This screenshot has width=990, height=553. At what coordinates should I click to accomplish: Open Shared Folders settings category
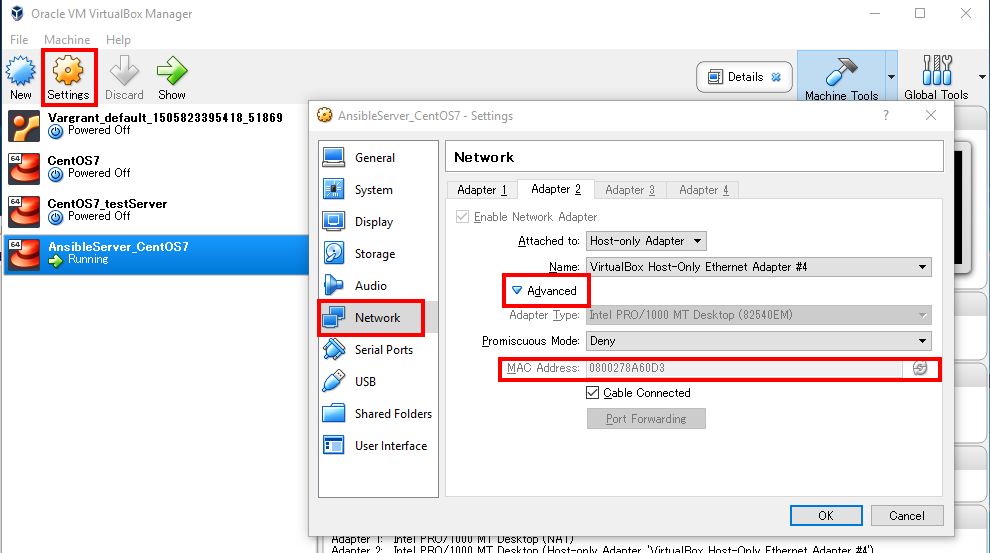point(378,413)
